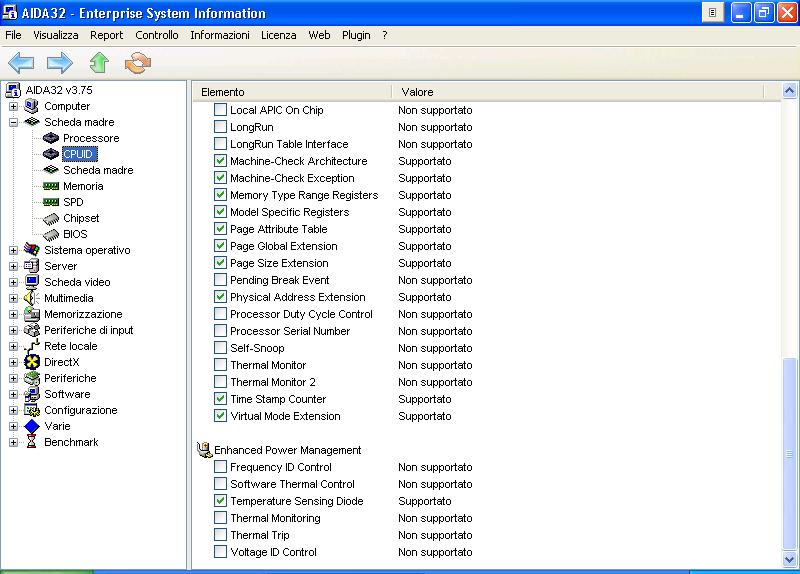Image resolution: width=800 pixels, height=574 pixels.
Task: Click the Configurazione icon in tree
Action: click(32, 410)
